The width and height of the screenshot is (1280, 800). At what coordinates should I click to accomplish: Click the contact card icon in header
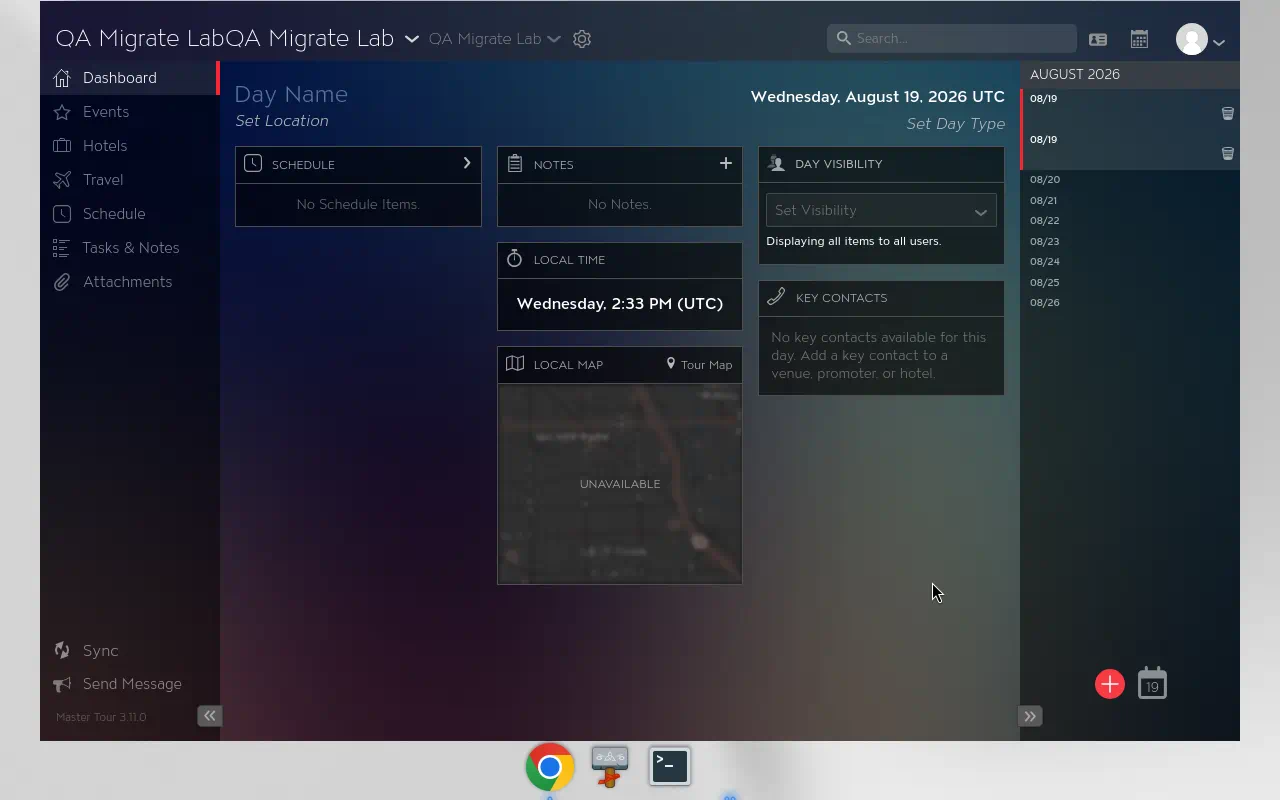(1098, 39)
